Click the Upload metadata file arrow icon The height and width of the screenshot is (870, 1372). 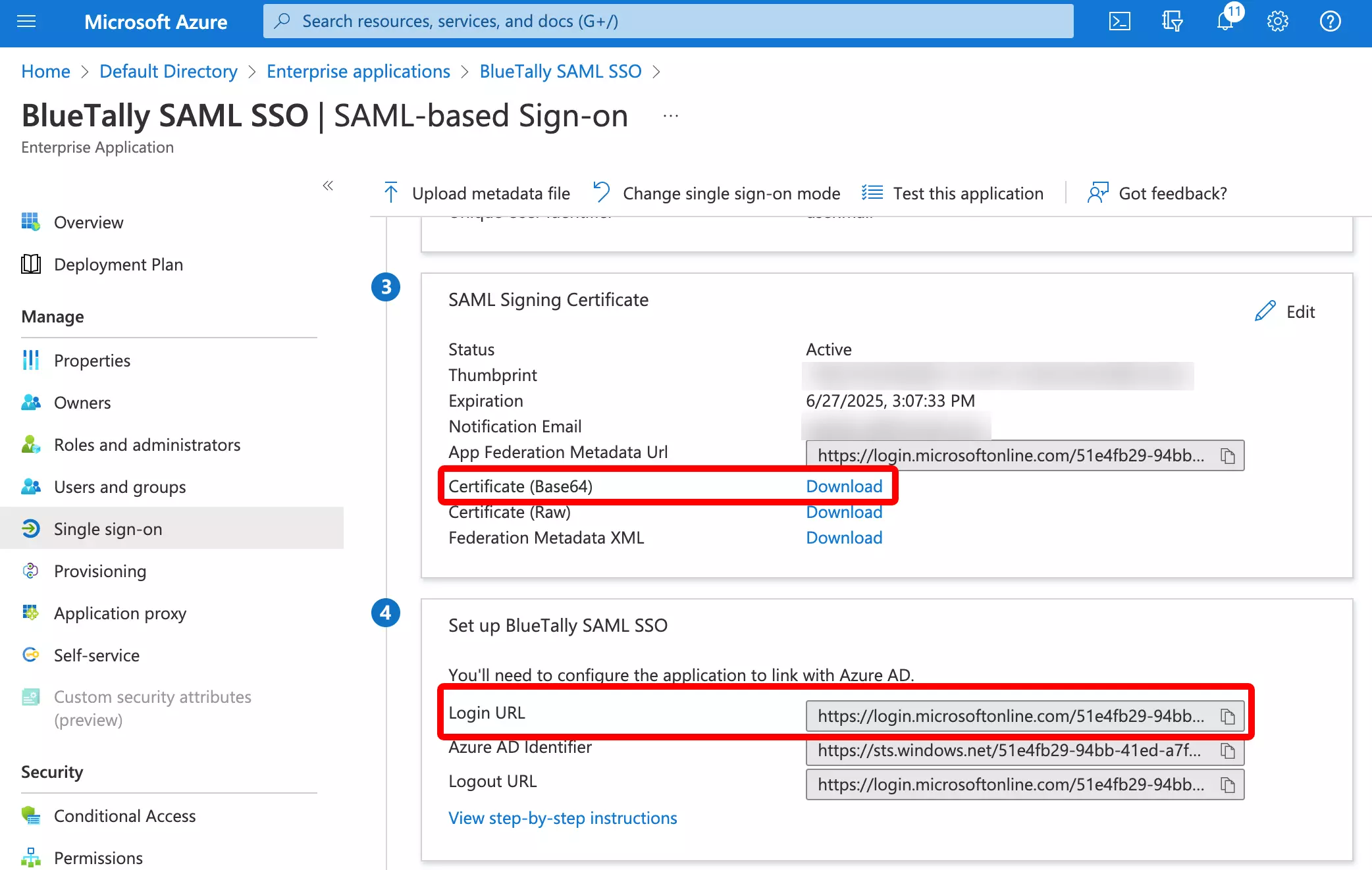point(391,193)
